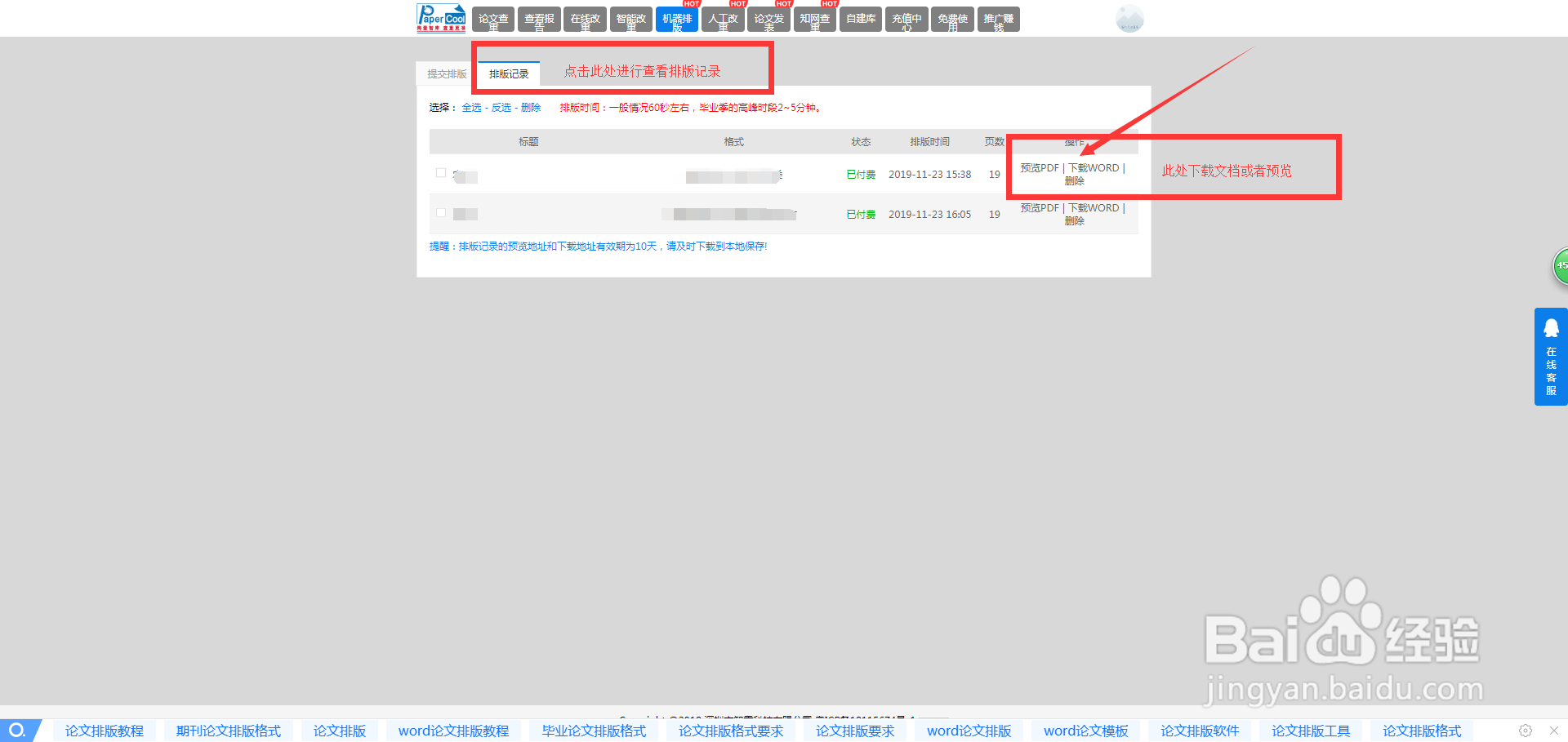Open the 机器排版 nav item

tap(677, 20)
